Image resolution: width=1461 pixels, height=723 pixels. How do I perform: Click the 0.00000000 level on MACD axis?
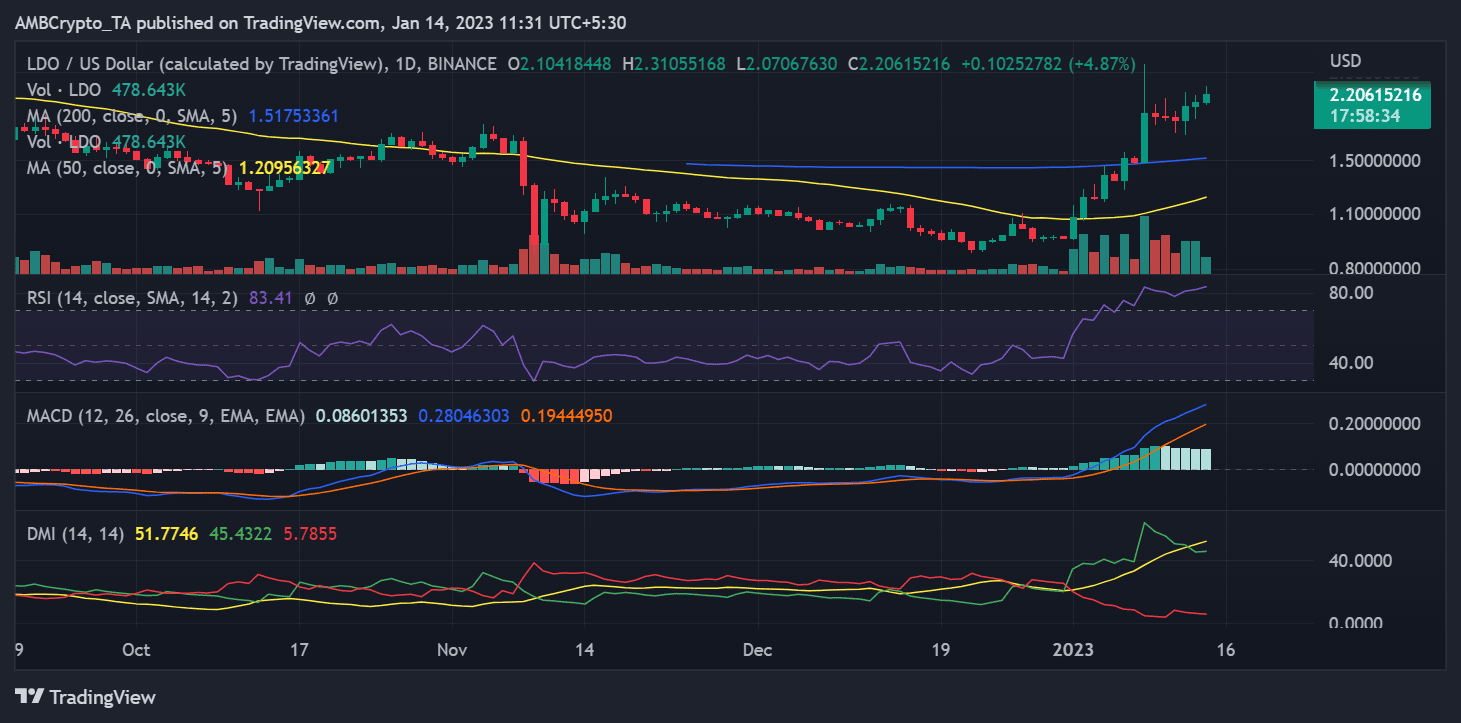pos(1375,470)
